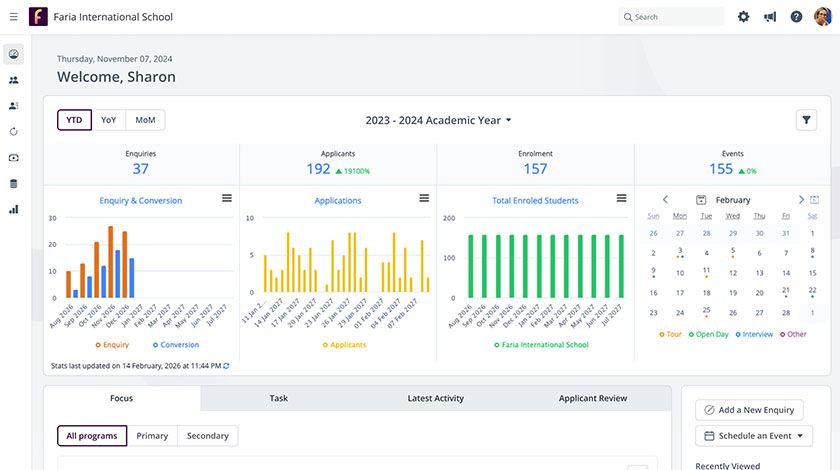
Task: Open the Applications chart menu
Action: tap(424, 198)
